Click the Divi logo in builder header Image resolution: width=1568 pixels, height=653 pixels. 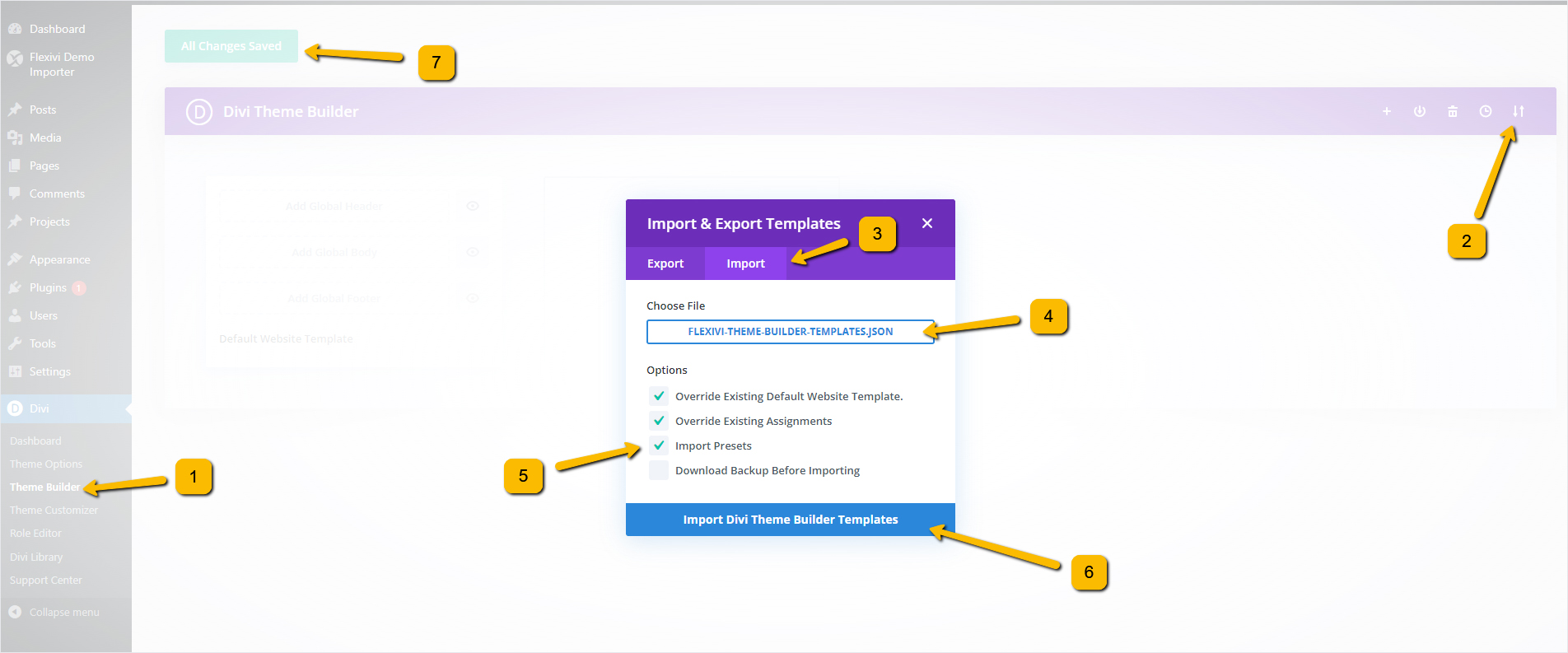point(198,111)
